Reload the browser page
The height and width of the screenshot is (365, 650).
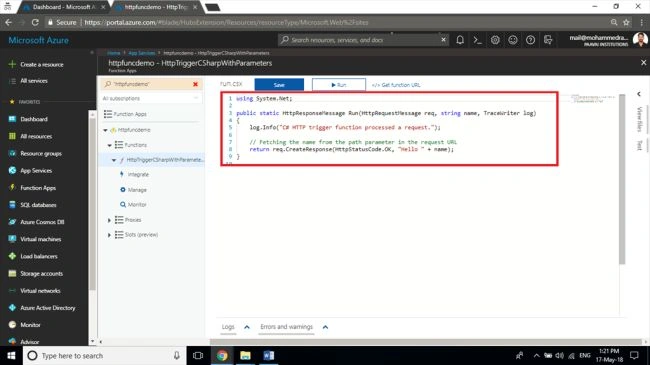point(35,22)
